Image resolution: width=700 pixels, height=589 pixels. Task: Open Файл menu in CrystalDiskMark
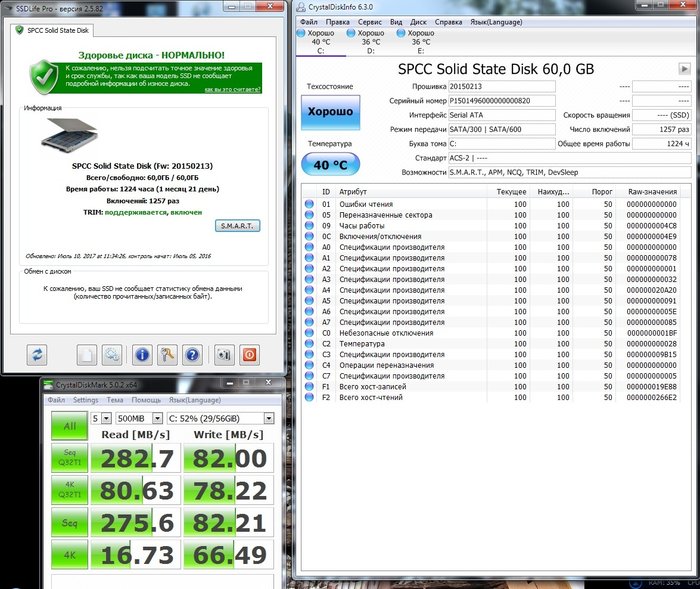pyautogui.click(x=56, y=400)
